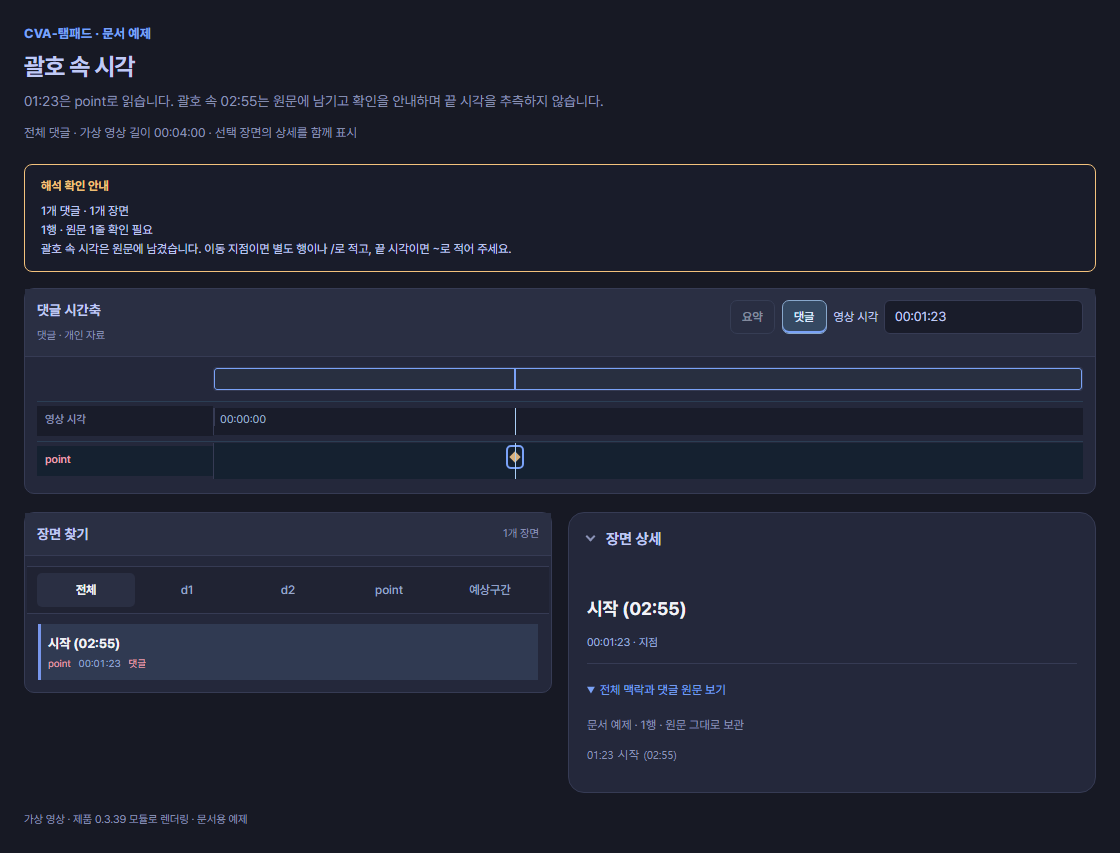Screen dimensions: 1120x853
Task: Click the '댓글 시간축' panel heading
Action: coord(69,310)
